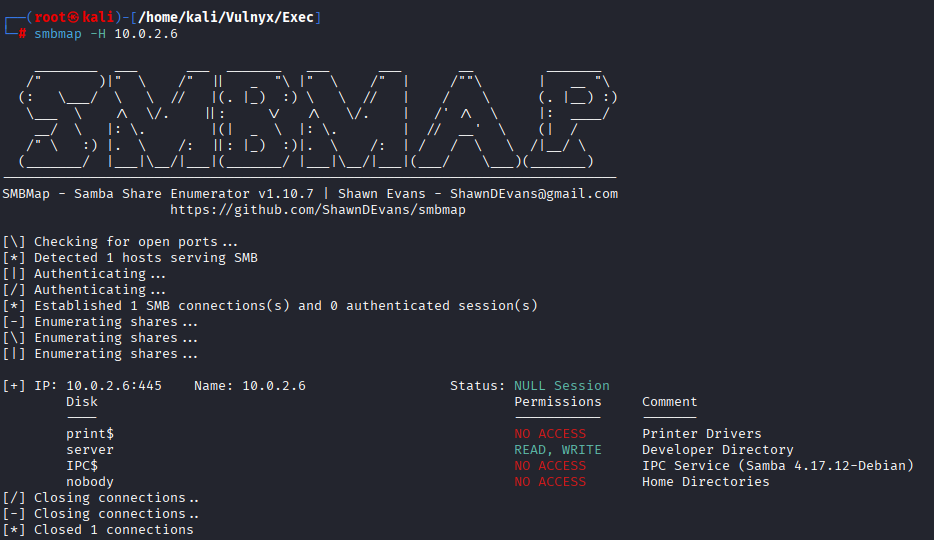Select the IPC$ share entry
934x540 pixels.
click(82, 466)
